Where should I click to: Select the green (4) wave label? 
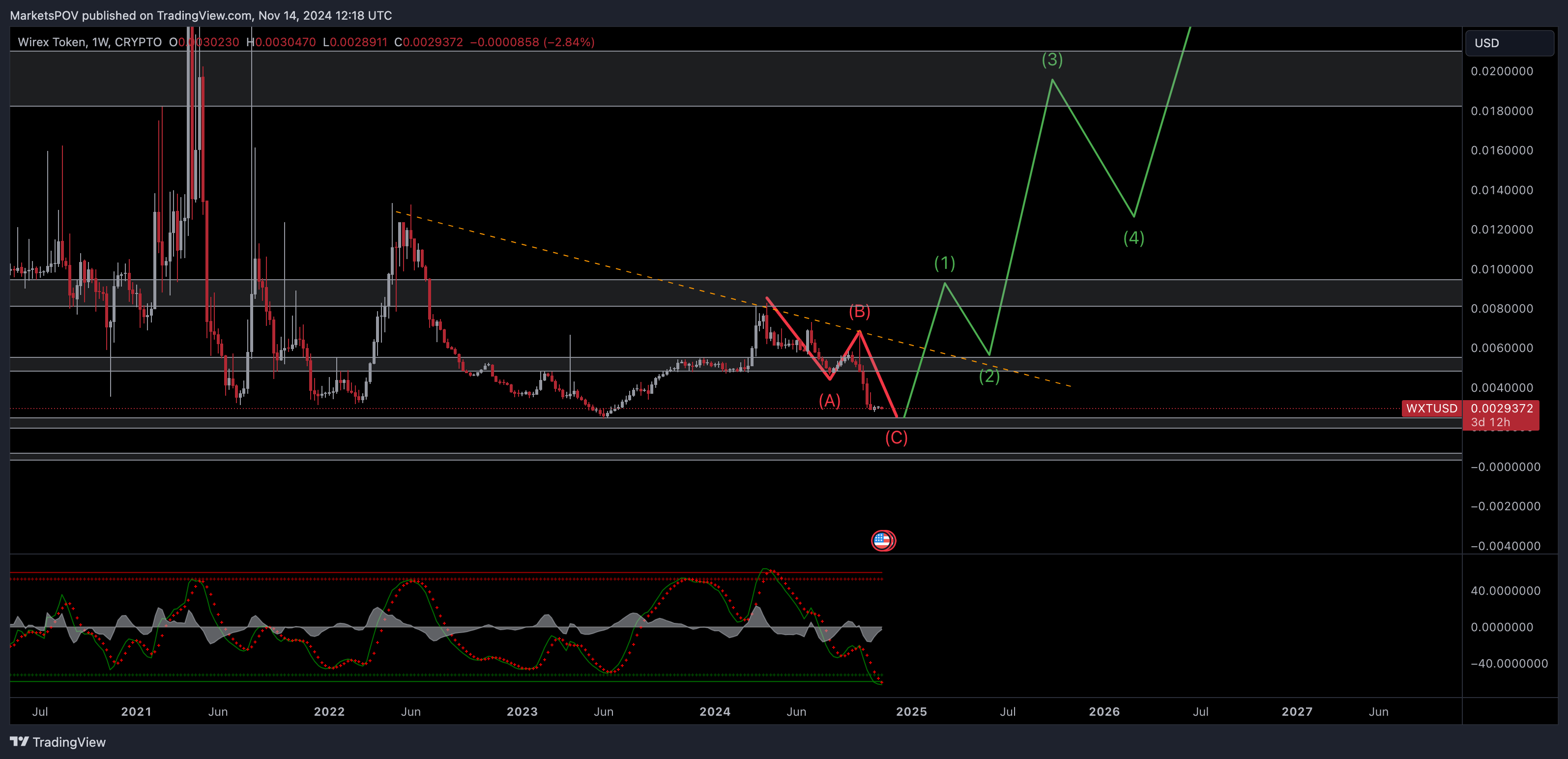tap(1133, 238)
